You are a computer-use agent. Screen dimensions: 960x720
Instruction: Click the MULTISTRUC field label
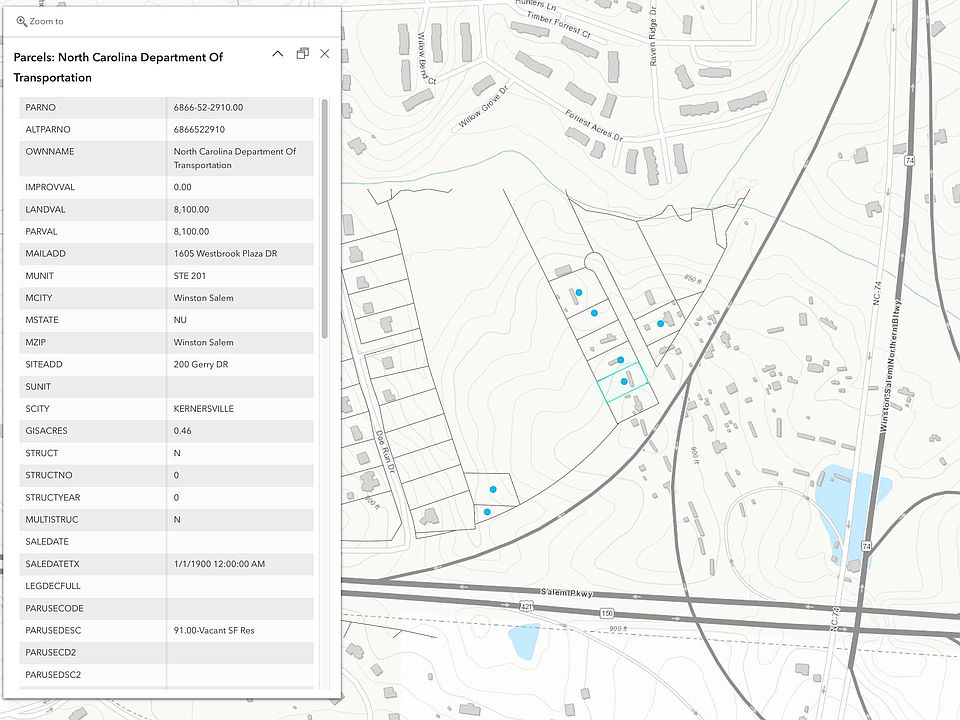[x=52, y=519]
